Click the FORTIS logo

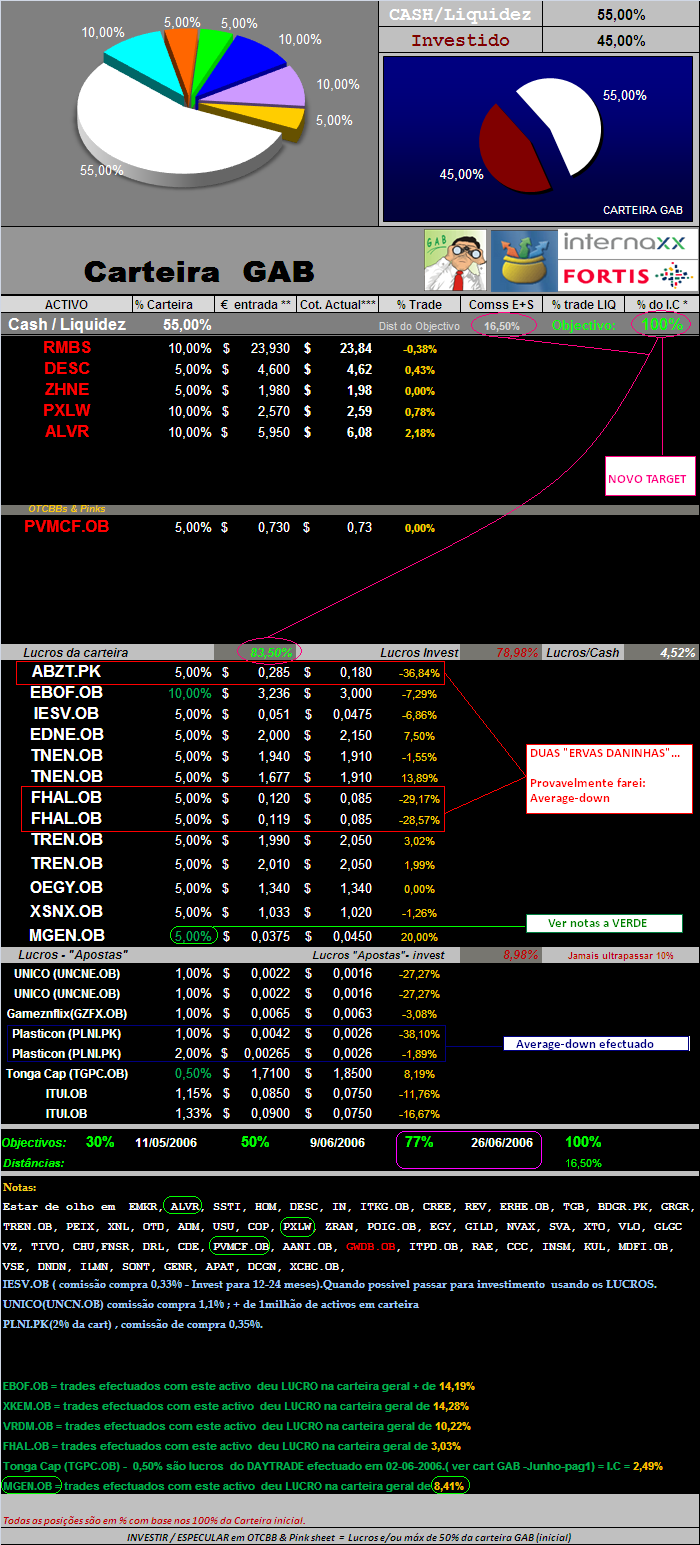(x=627, y=275)
